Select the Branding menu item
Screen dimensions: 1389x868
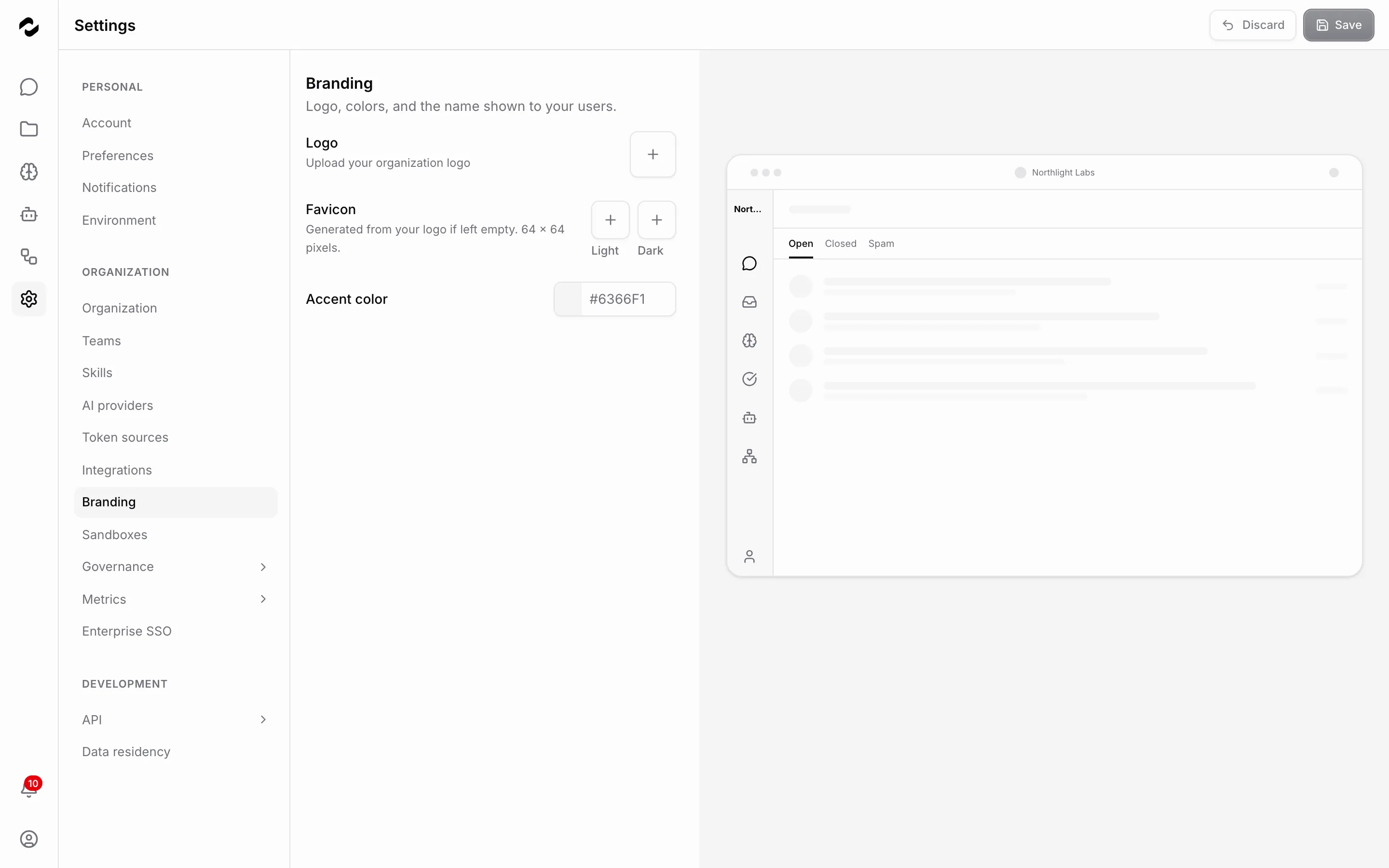[x=176, y=502]
